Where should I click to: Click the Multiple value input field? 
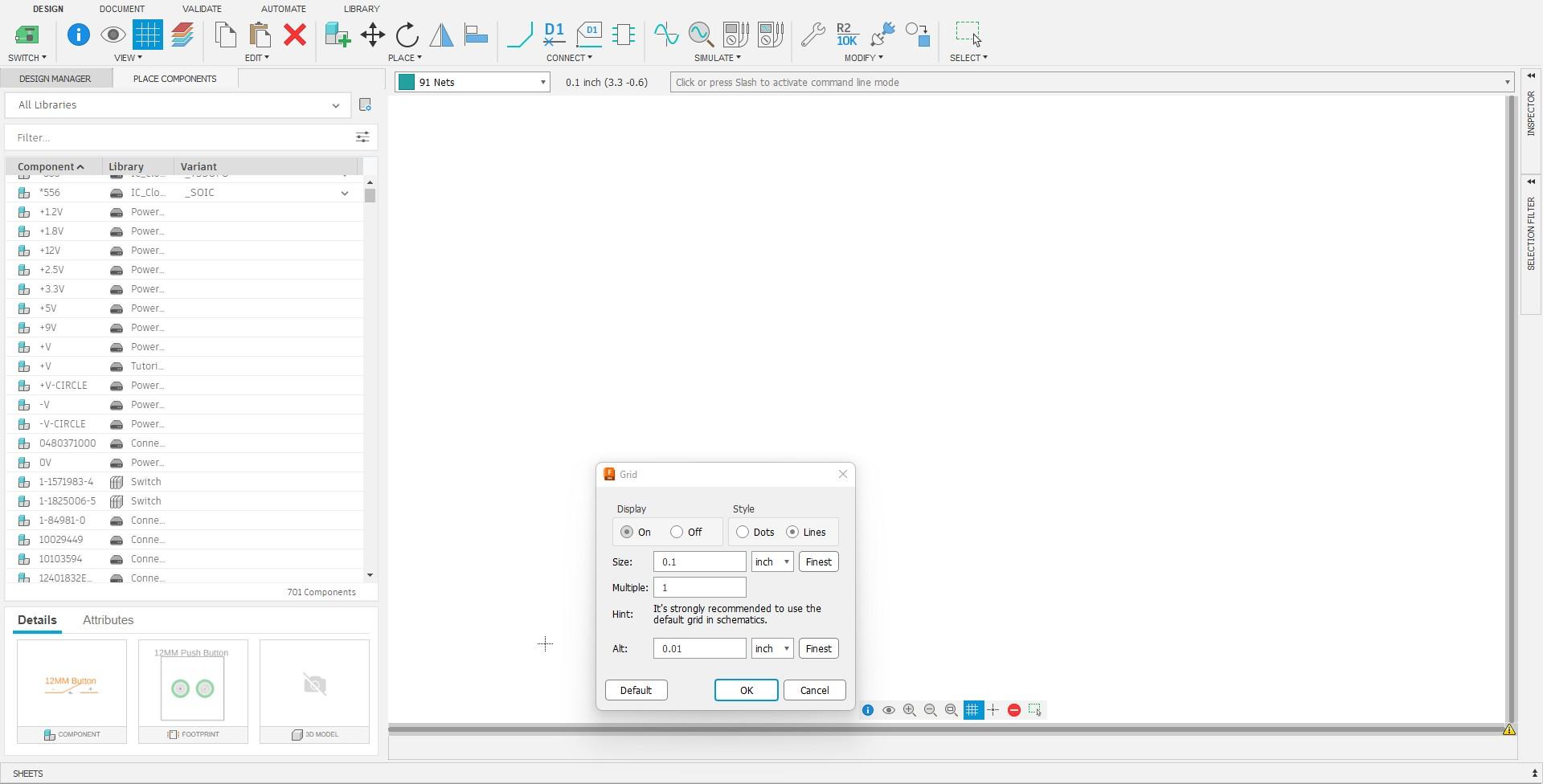699,587
